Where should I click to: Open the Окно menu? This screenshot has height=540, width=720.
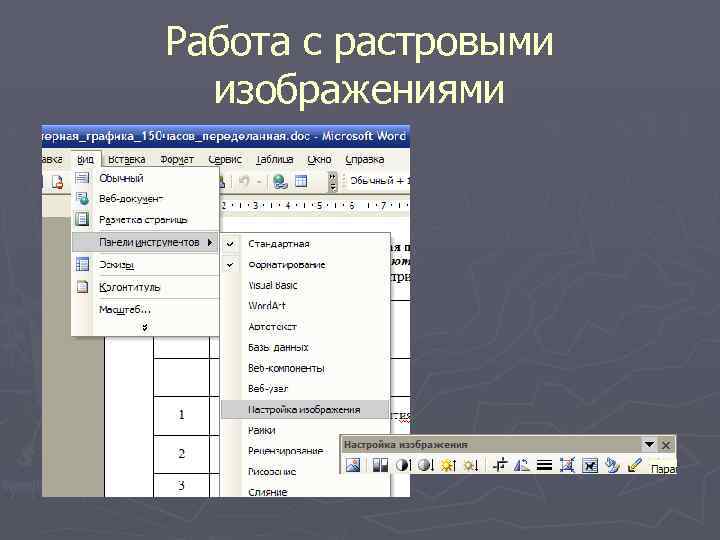coord(319,159)
